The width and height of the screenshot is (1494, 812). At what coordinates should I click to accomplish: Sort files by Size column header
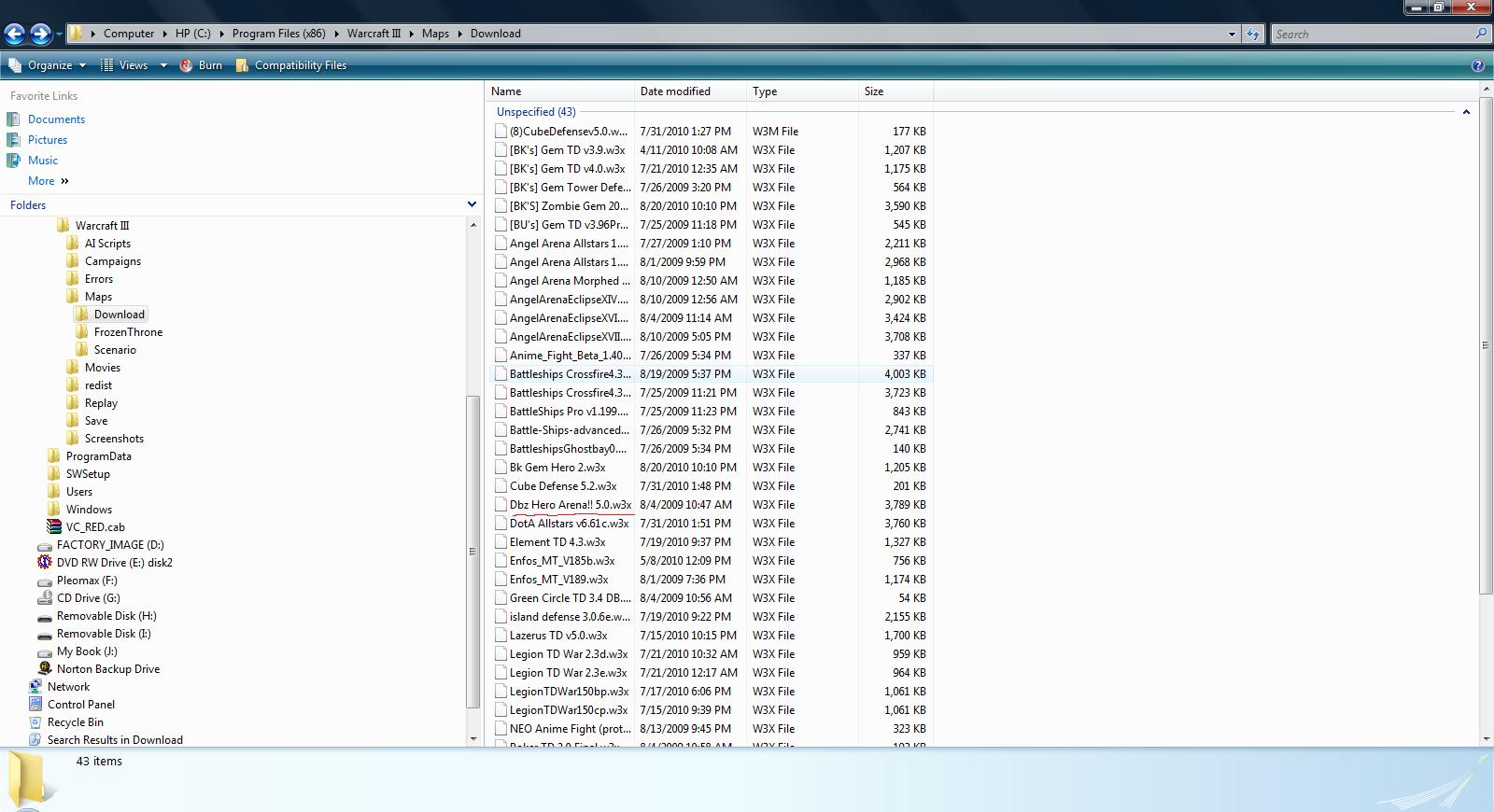pos(895,91)
